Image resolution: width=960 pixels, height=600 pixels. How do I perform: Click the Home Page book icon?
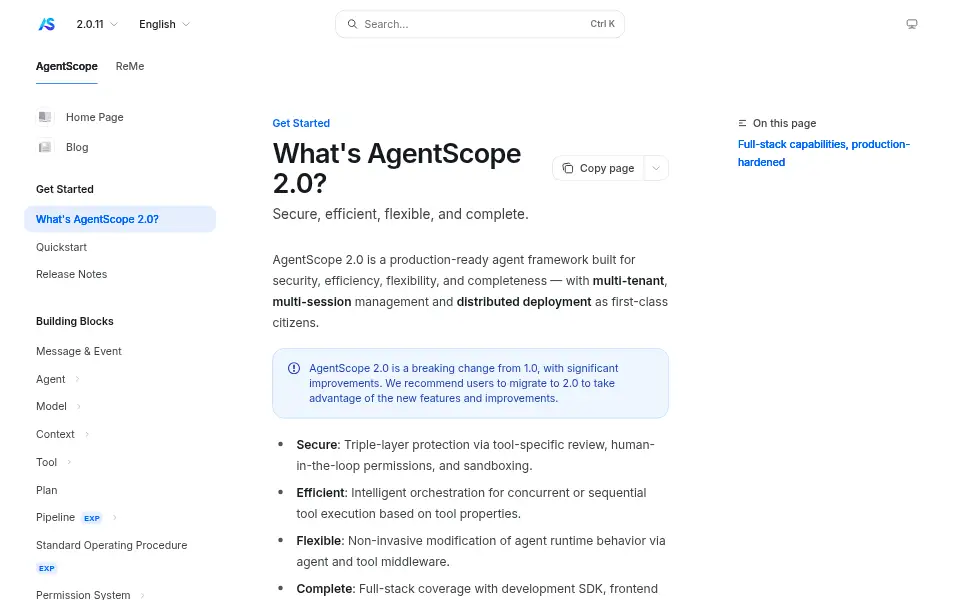(45, 117)
